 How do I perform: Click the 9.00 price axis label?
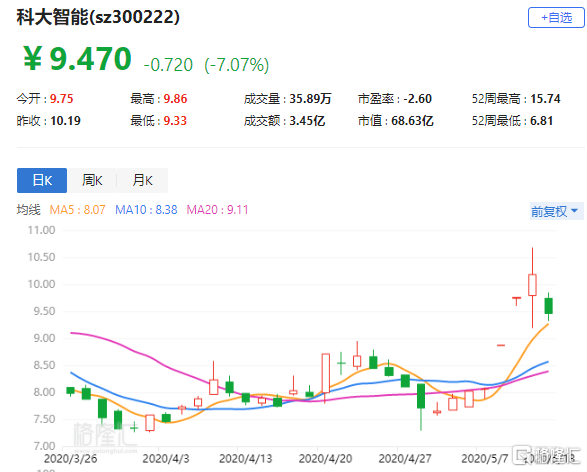(45, 338)
